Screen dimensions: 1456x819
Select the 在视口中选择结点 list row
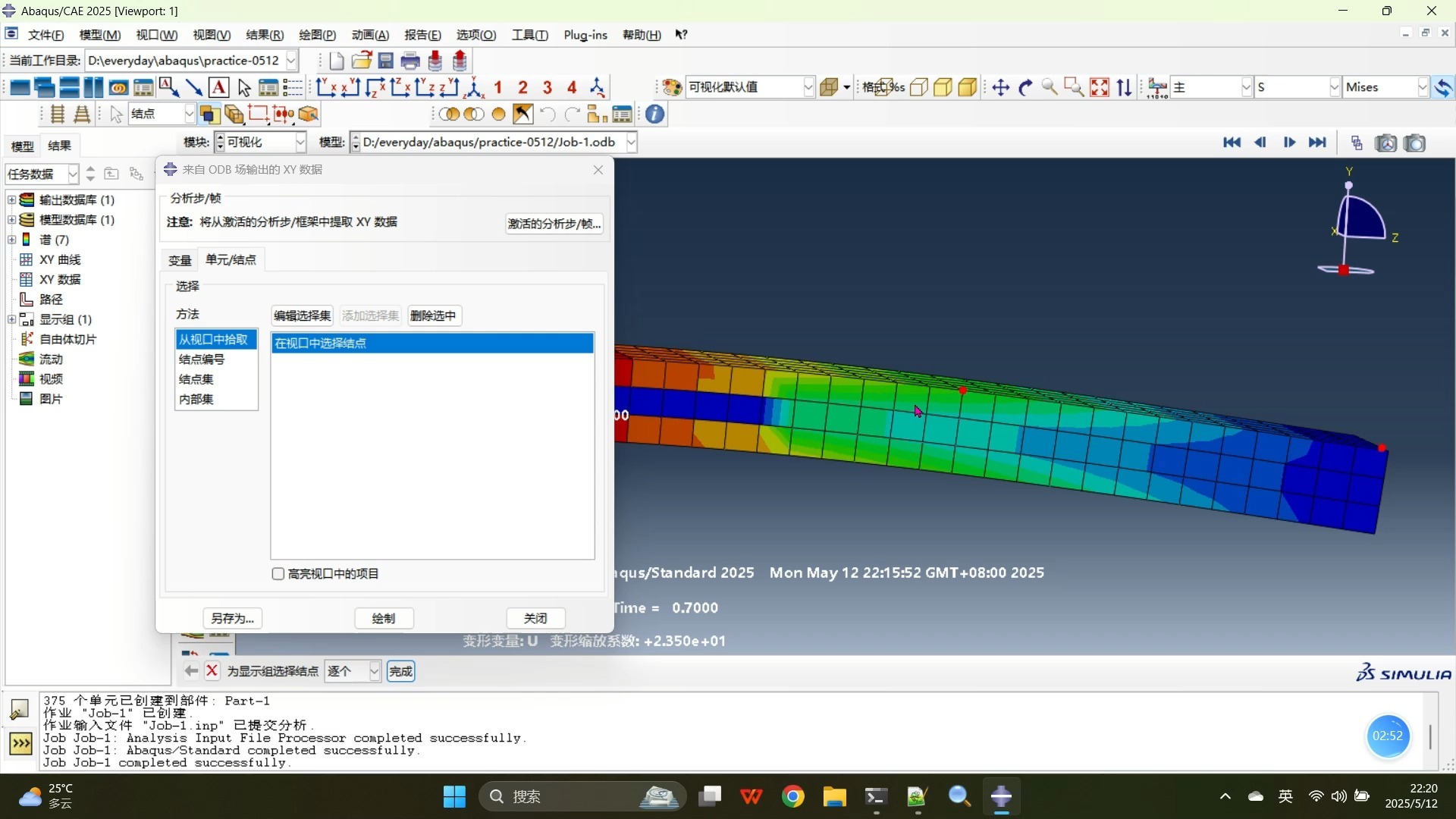[x=432, y=344]
